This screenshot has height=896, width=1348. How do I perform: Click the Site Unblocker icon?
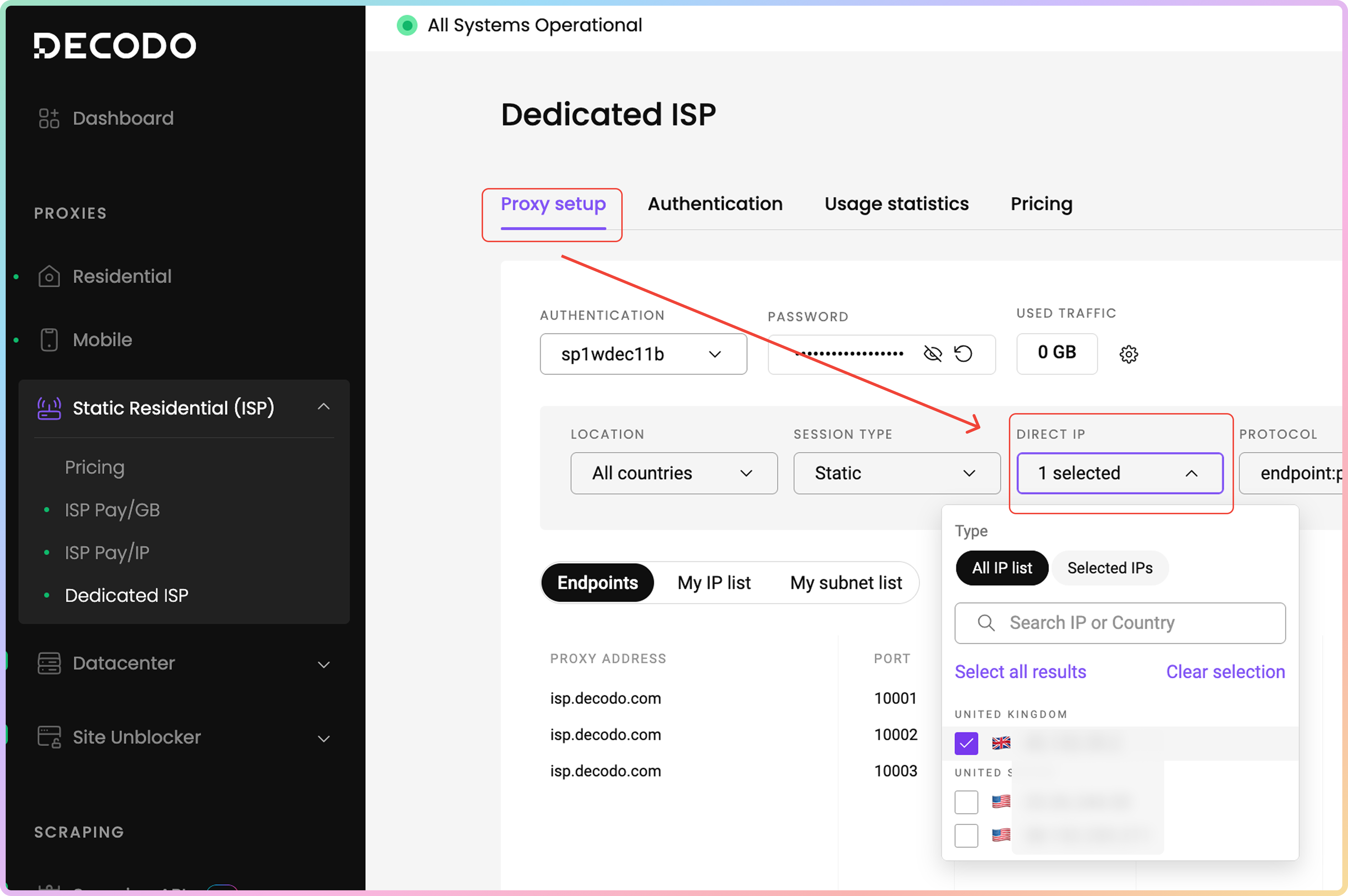49,737
